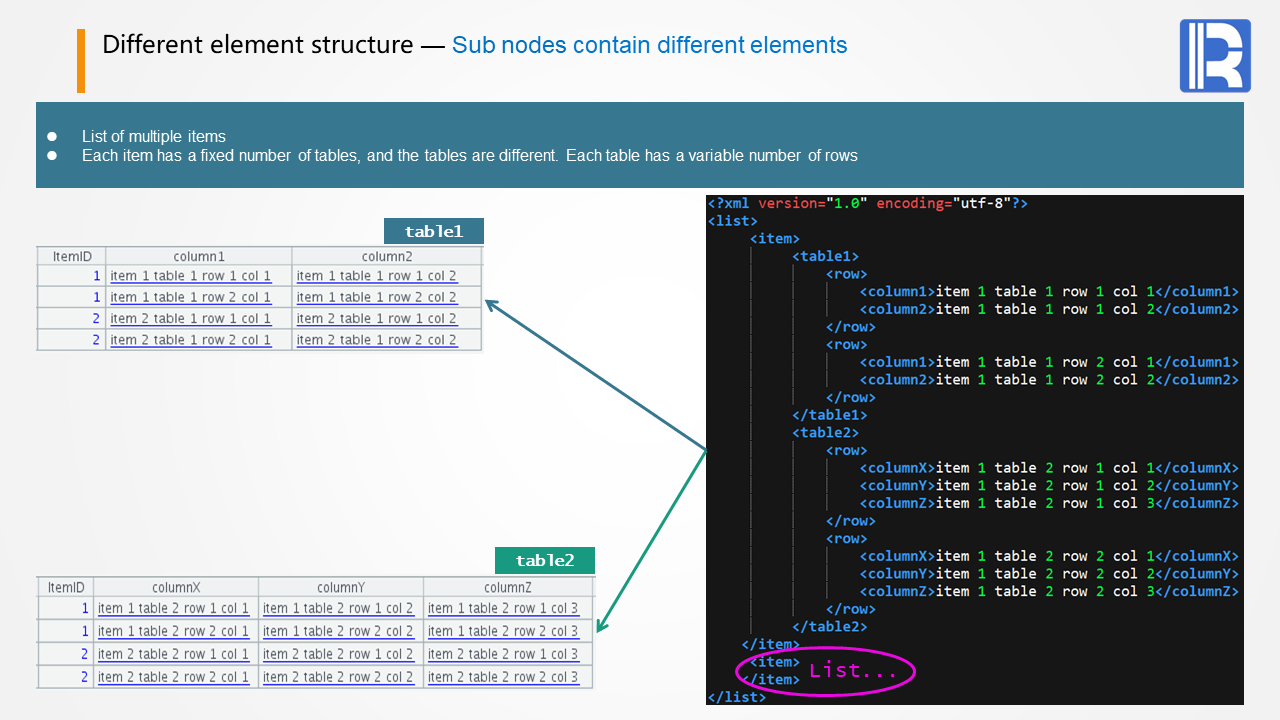The image size is (1280, 720).
Task: Click the opening <table1> tag in the XML code
Action: pyautogui.click(x=825, y=257)
